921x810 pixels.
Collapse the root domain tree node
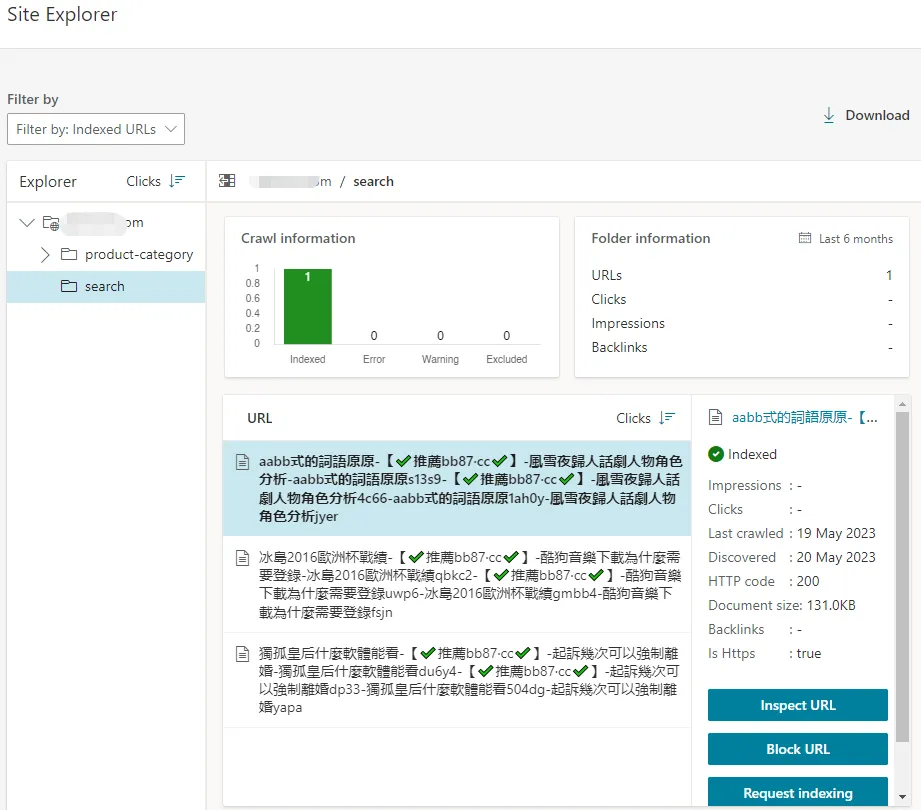(x=26, y=223)
